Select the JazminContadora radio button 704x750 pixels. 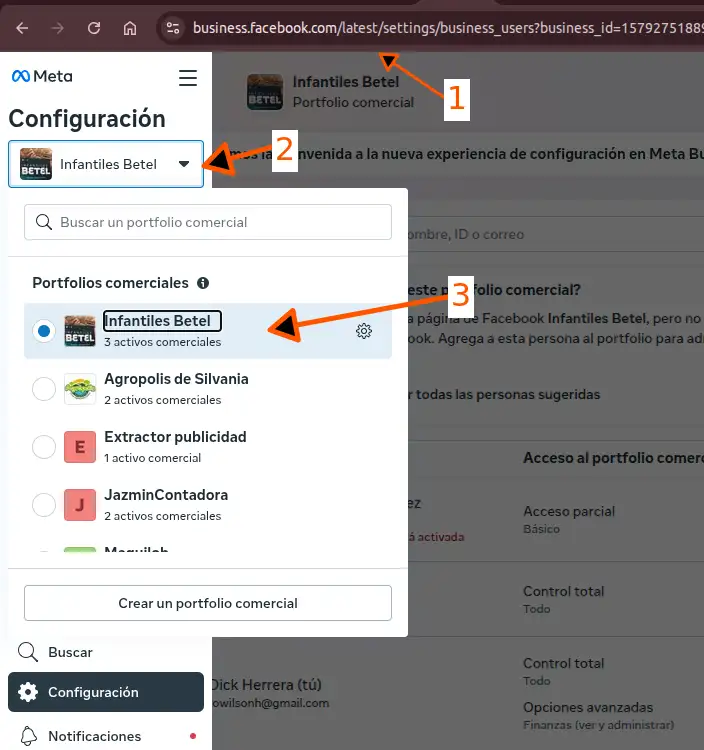click(44, 505)
